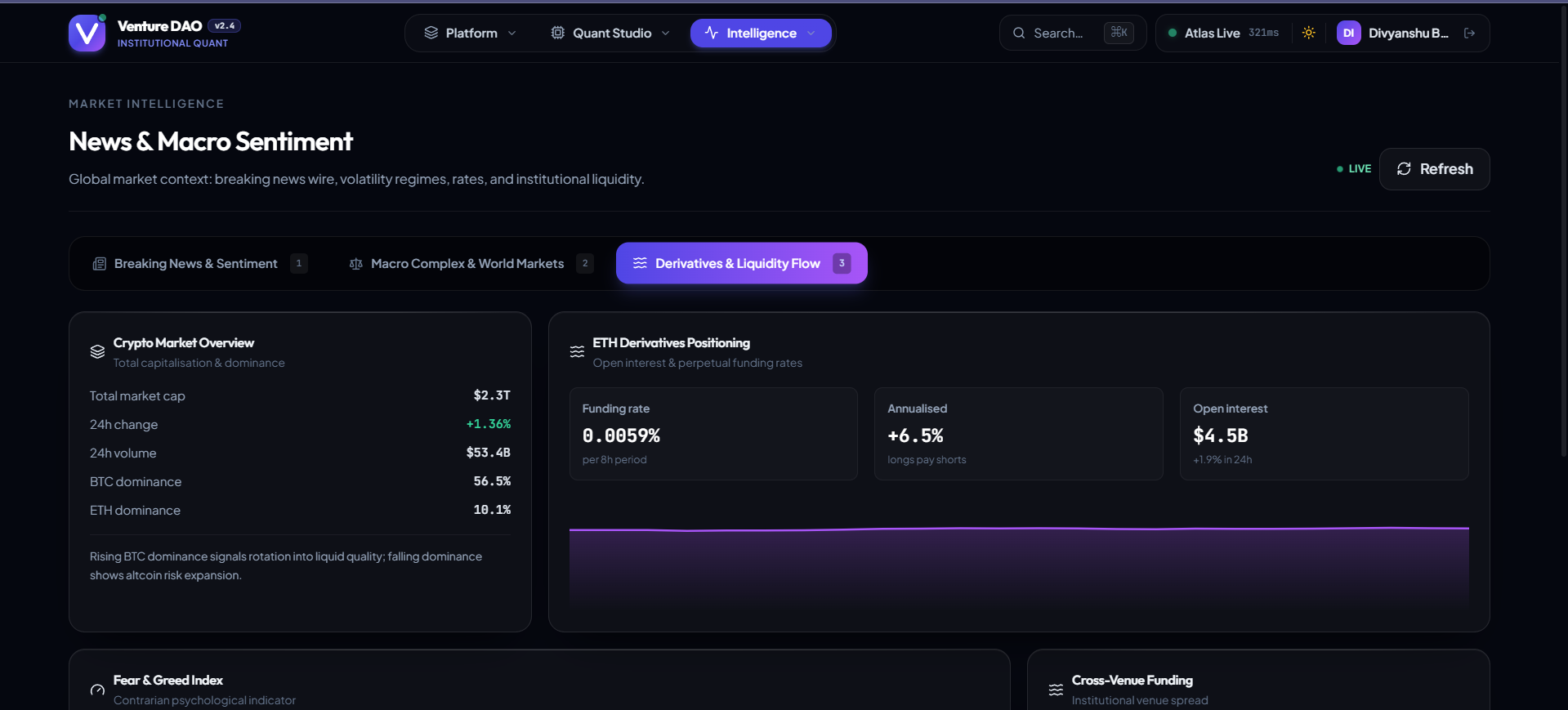This screenshot has width=1568, height=710.
Task: Click the Quant Studio chip icon
Action: point(558,33)
